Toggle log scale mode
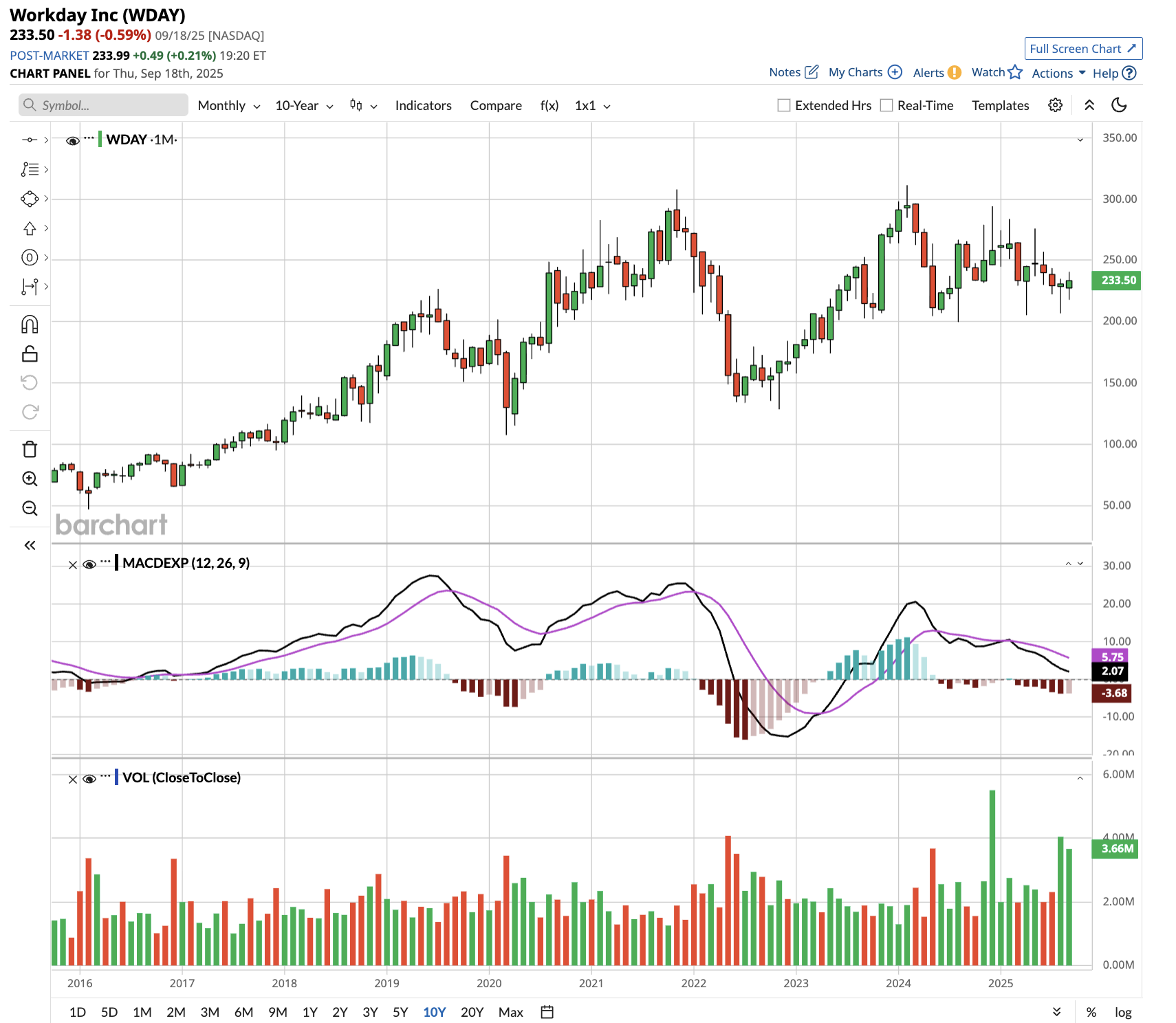The image size is (1176, 1023). click(1123, 1012)
